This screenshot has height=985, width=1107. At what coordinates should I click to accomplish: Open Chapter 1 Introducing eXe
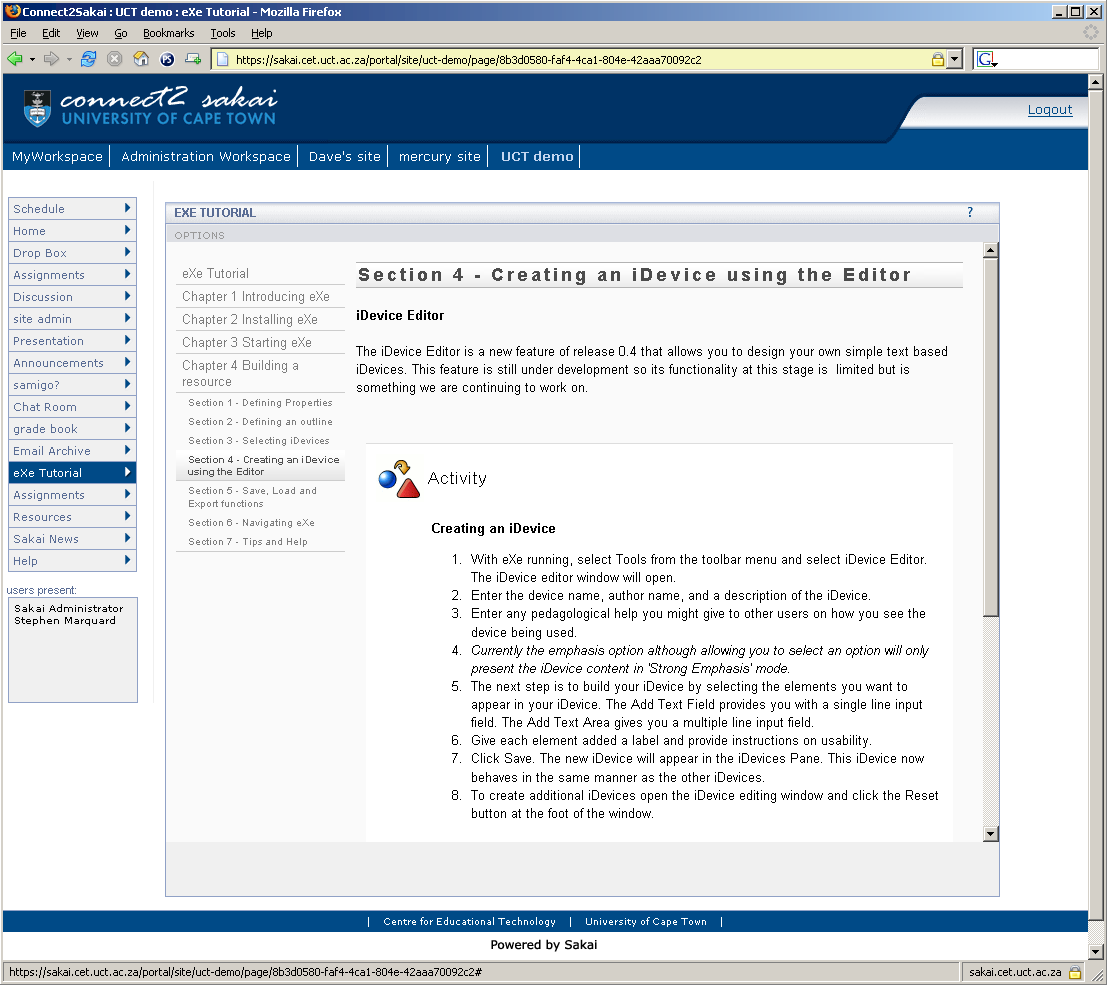256,297
